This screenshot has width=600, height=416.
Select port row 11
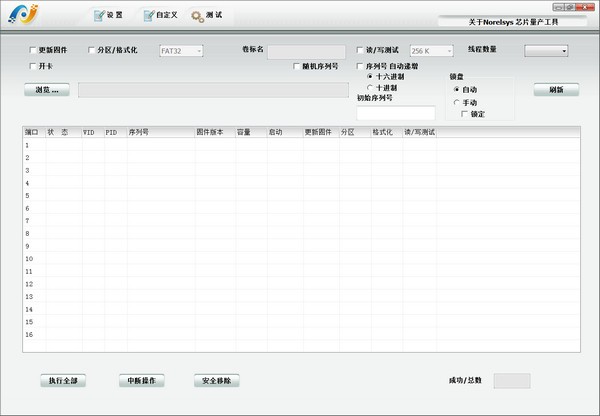coord(302,271)
